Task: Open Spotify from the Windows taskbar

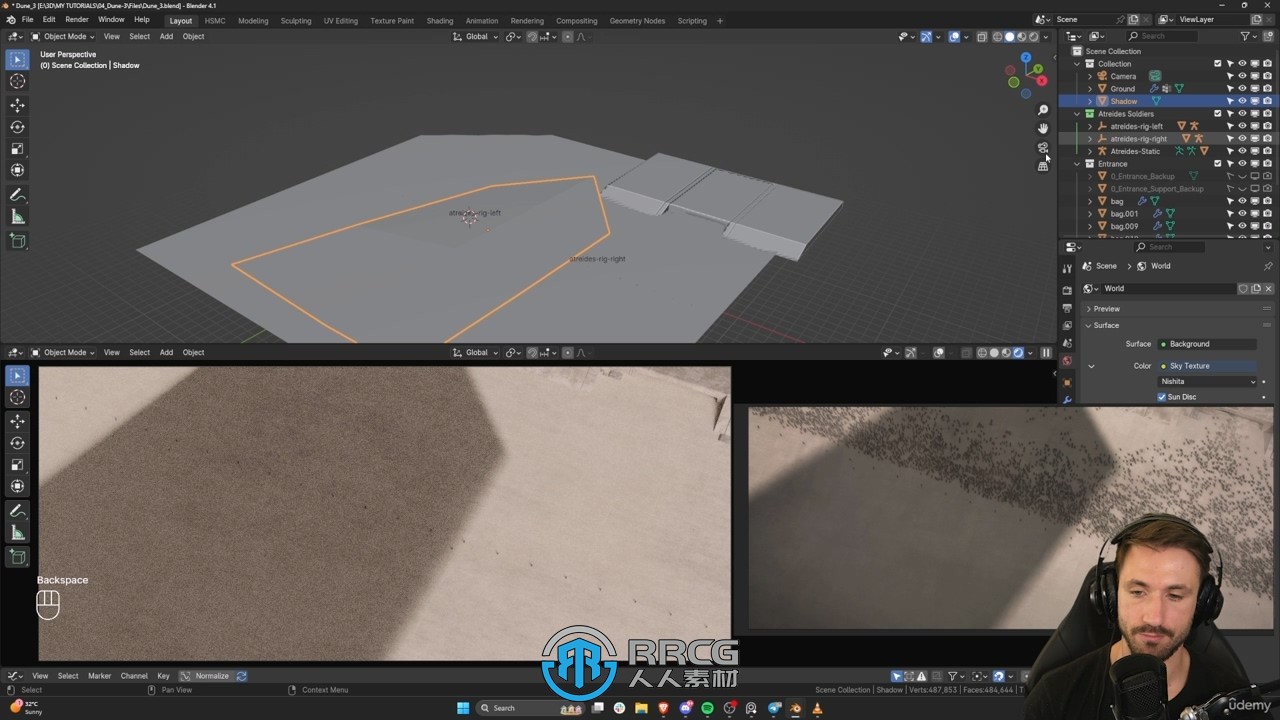Action: point(707,708)
